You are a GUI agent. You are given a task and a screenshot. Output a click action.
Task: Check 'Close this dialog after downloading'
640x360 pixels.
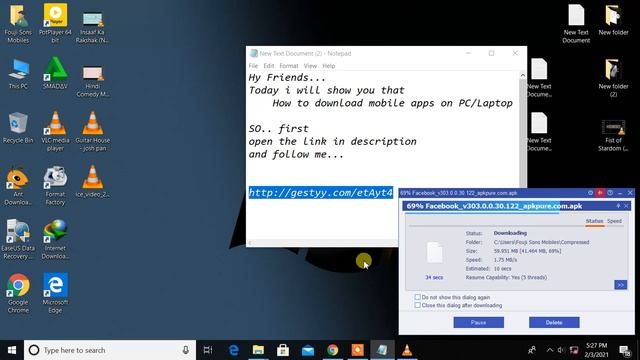click(x=418, y=305)
